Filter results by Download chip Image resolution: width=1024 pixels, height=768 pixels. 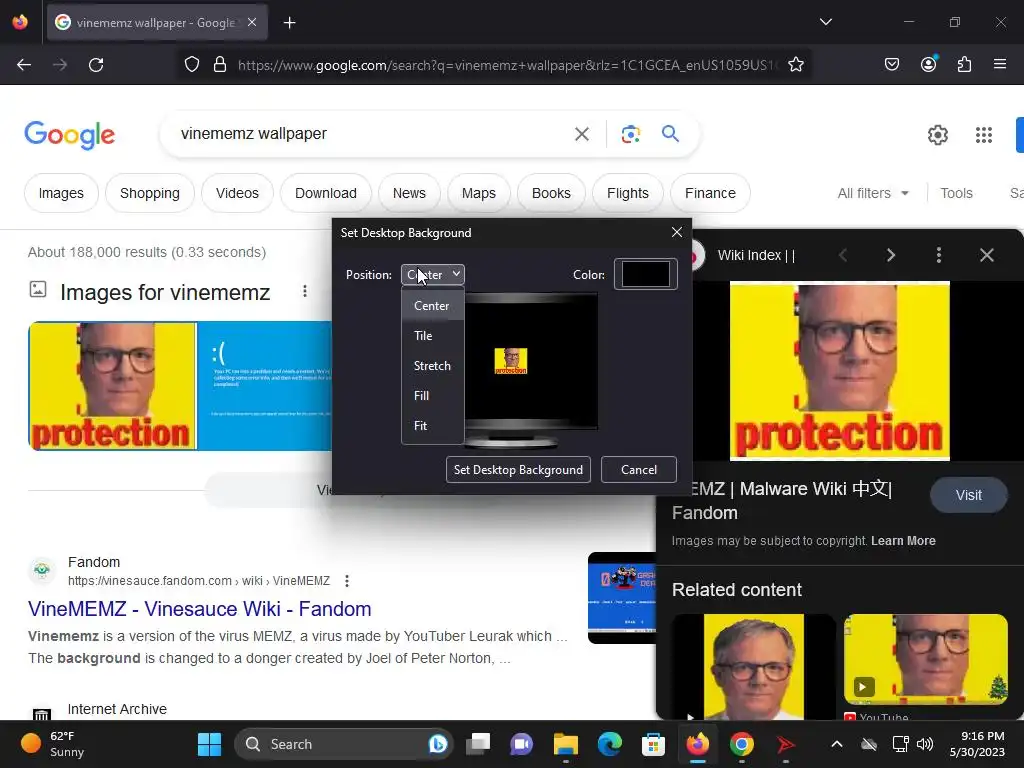pyautogui.click(x=326, y=193)
